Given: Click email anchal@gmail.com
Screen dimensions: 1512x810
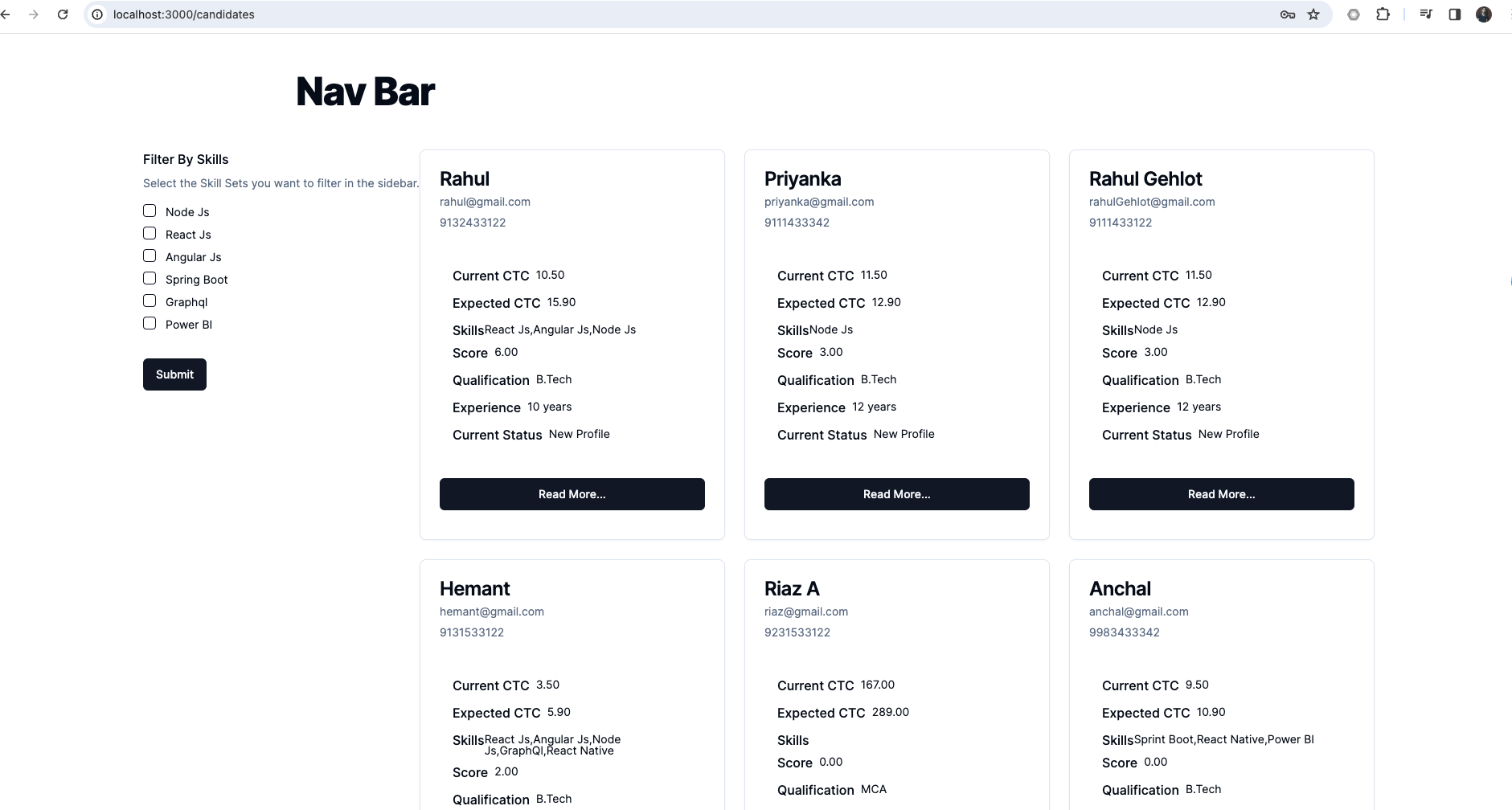Looking at the screenshot, I should [1139, 612].
